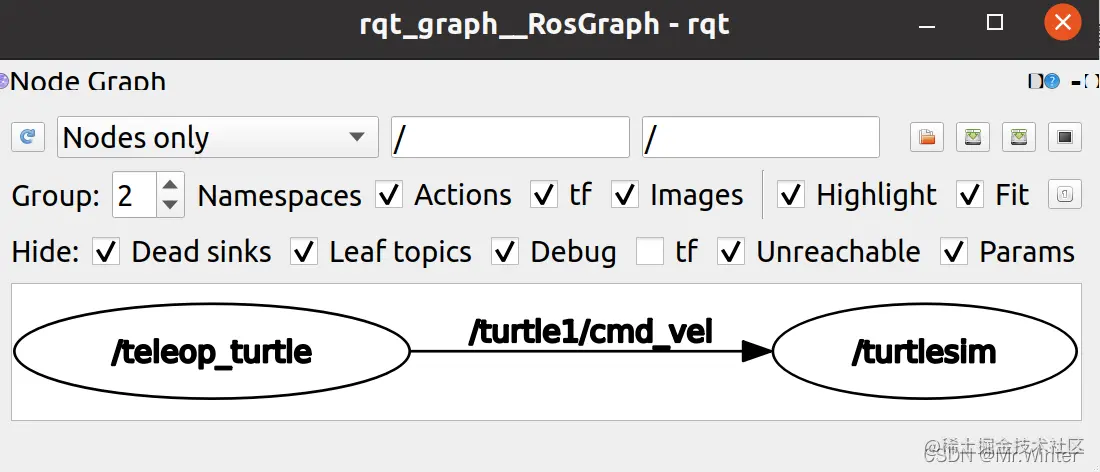Screen dimensions: 1100x472
Task: Click the first namespace filter field
Action: click(510, 137)
